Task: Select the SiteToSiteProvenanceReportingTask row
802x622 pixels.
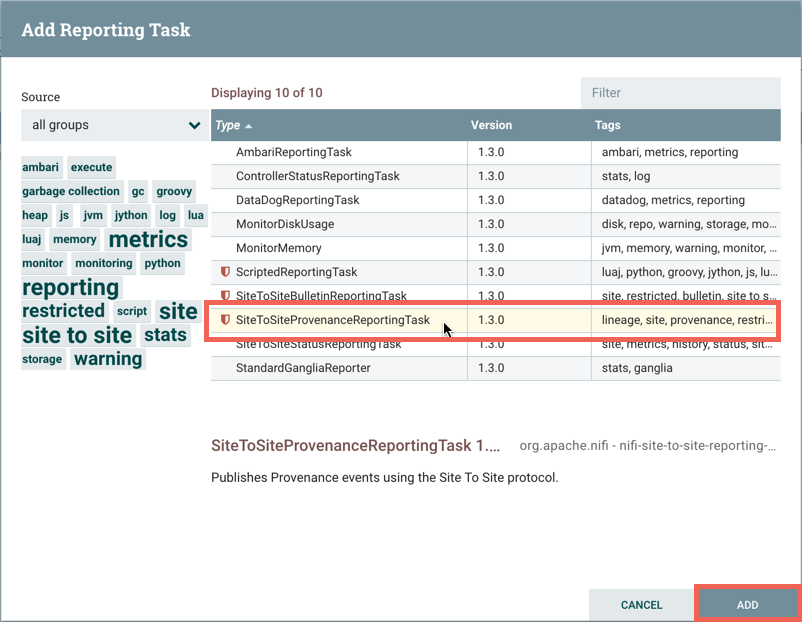Action: pyautogui.click(x=496, y=320)
